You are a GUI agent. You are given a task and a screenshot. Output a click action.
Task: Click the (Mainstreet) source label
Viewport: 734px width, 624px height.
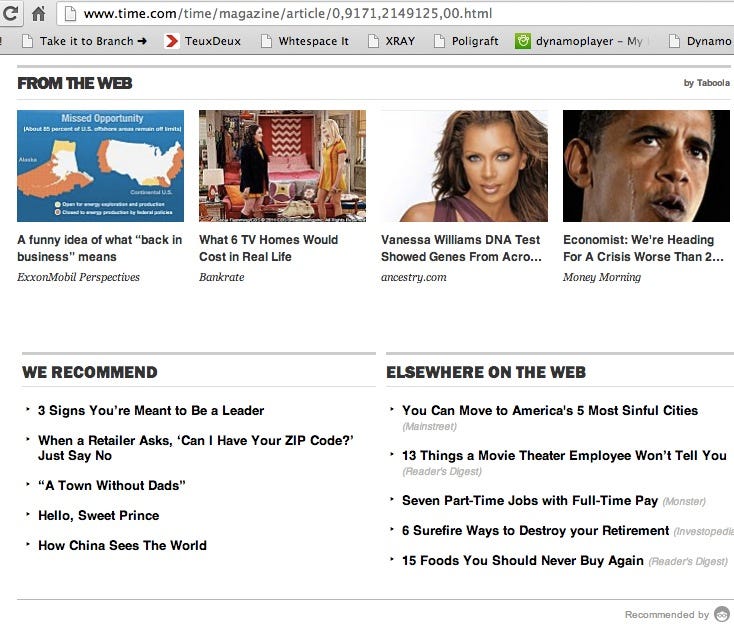coord(429,426)
